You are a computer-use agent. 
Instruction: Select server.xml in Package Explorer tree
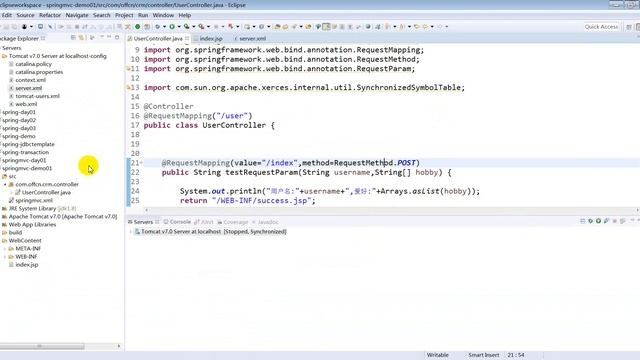click(29, 88)
